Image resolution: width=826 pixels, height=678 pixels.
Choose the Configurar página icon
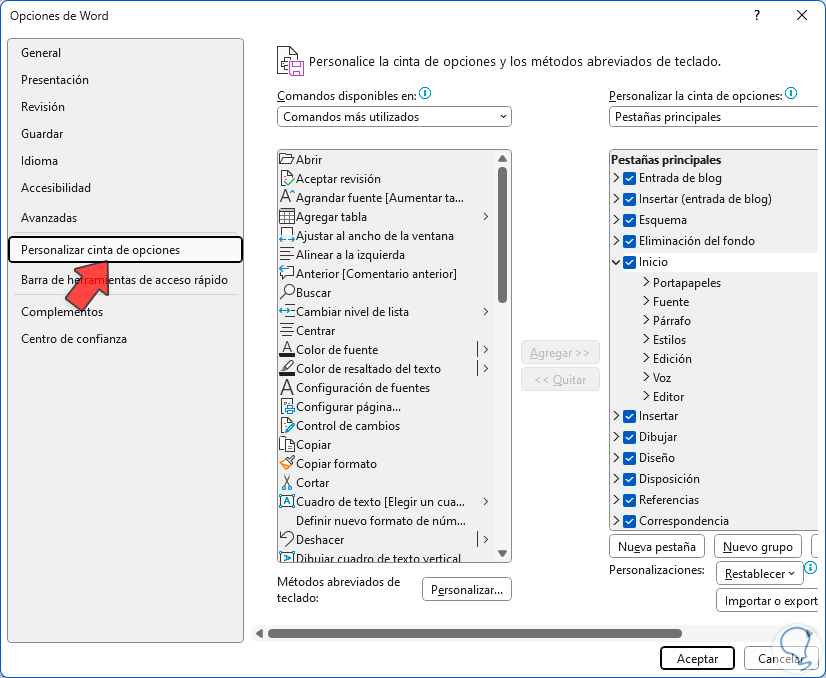coord(287,406)
